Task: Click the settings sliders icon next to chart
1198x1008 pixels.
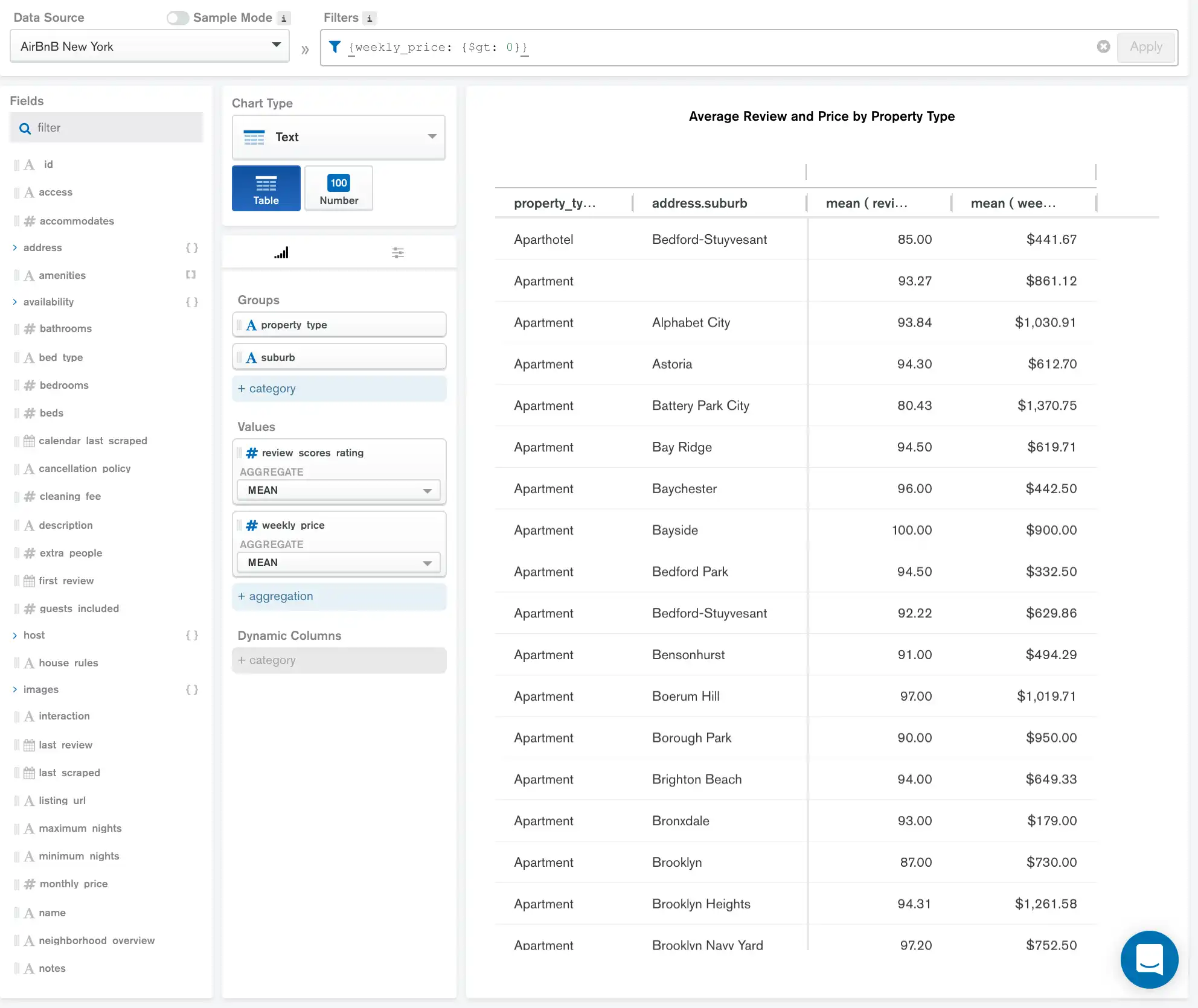Action: 398,253
